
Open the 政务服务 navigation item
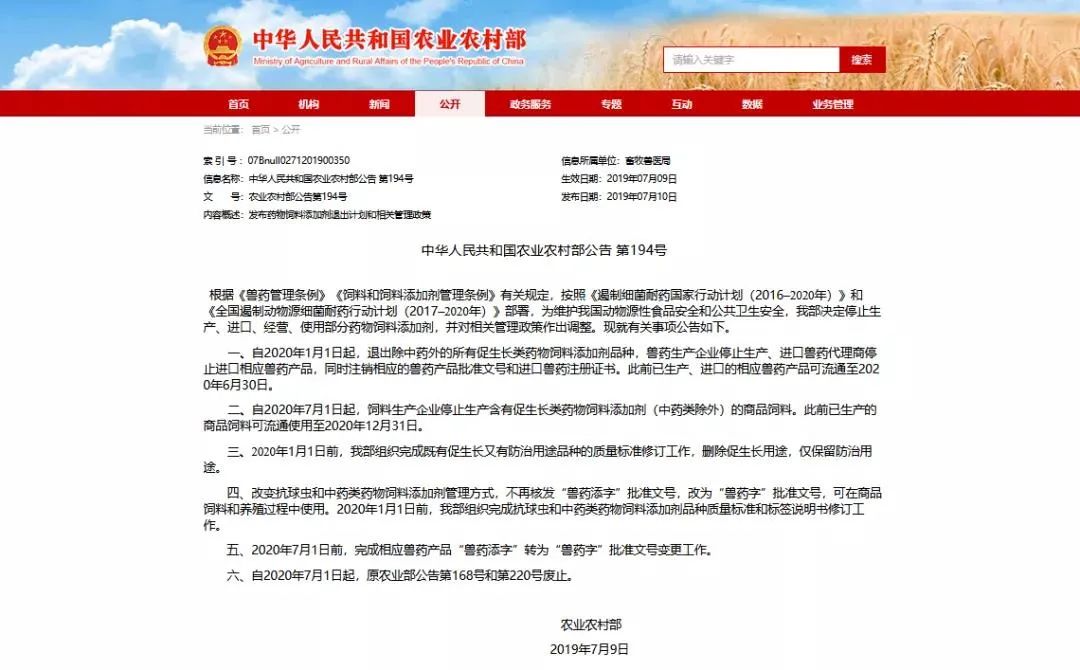coord(530,104)
